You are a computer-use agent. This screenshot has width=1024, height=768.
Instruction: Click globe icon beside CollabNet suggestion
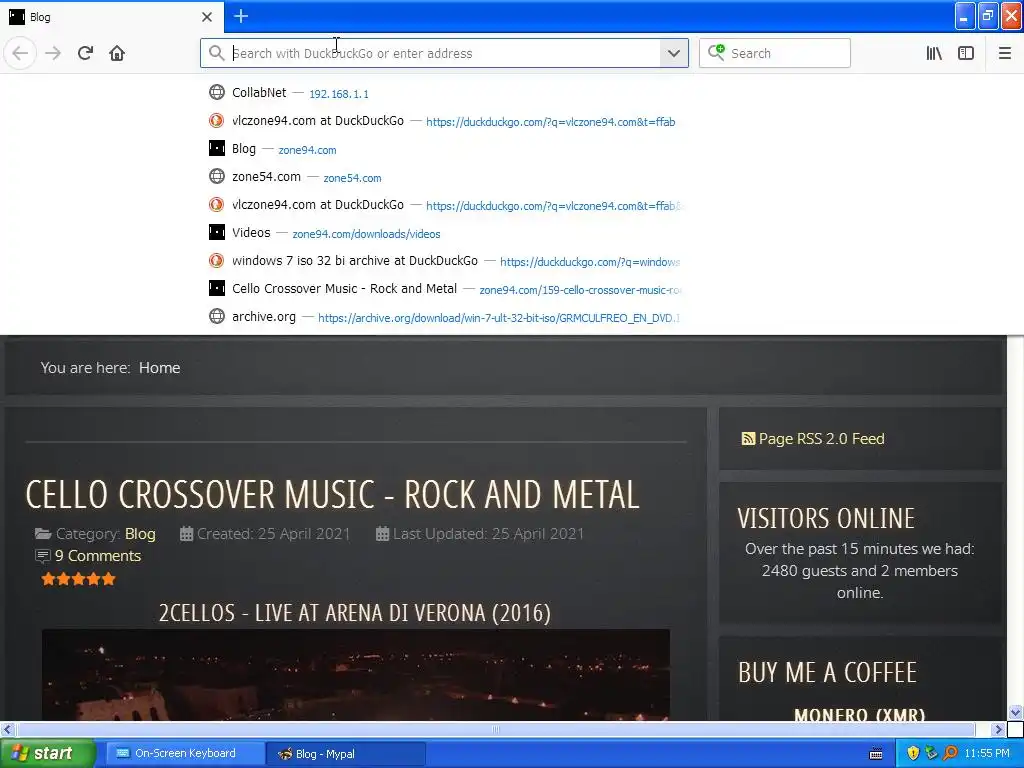pyautogui.click(x=217, y=92)
